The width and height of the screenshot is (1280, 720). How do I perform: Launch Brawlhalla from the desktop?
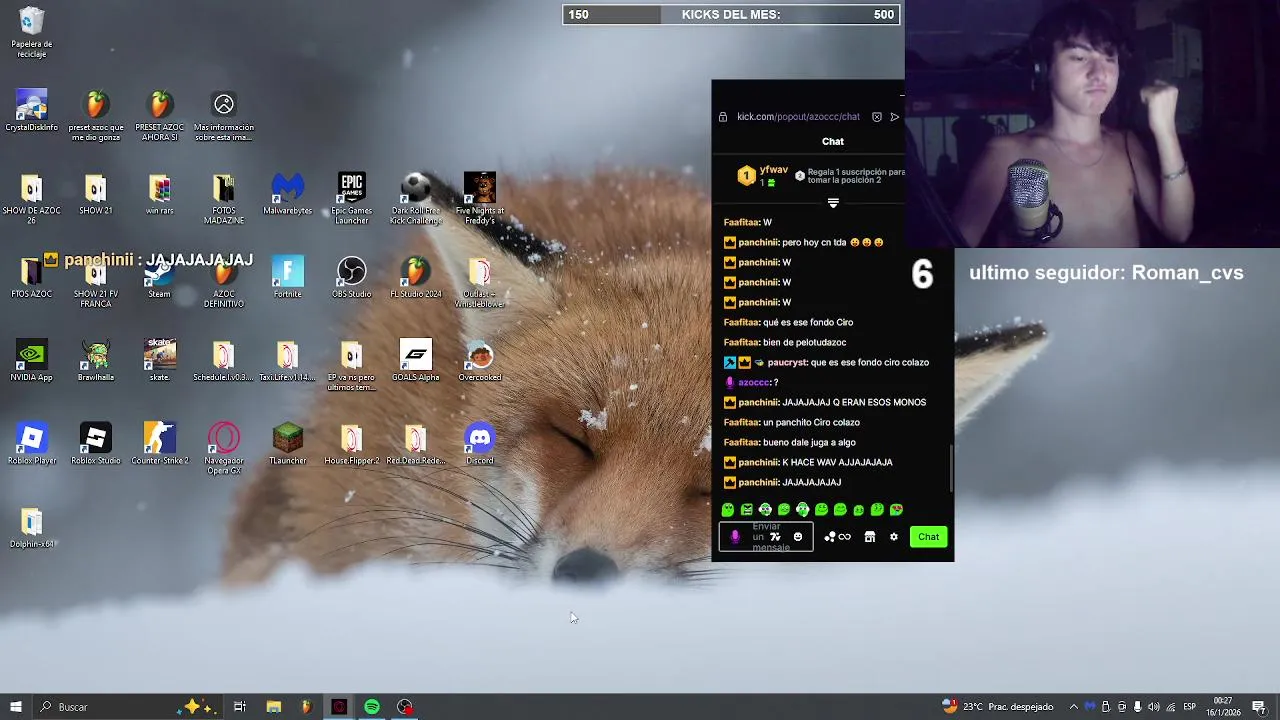(x=96, y=360)
